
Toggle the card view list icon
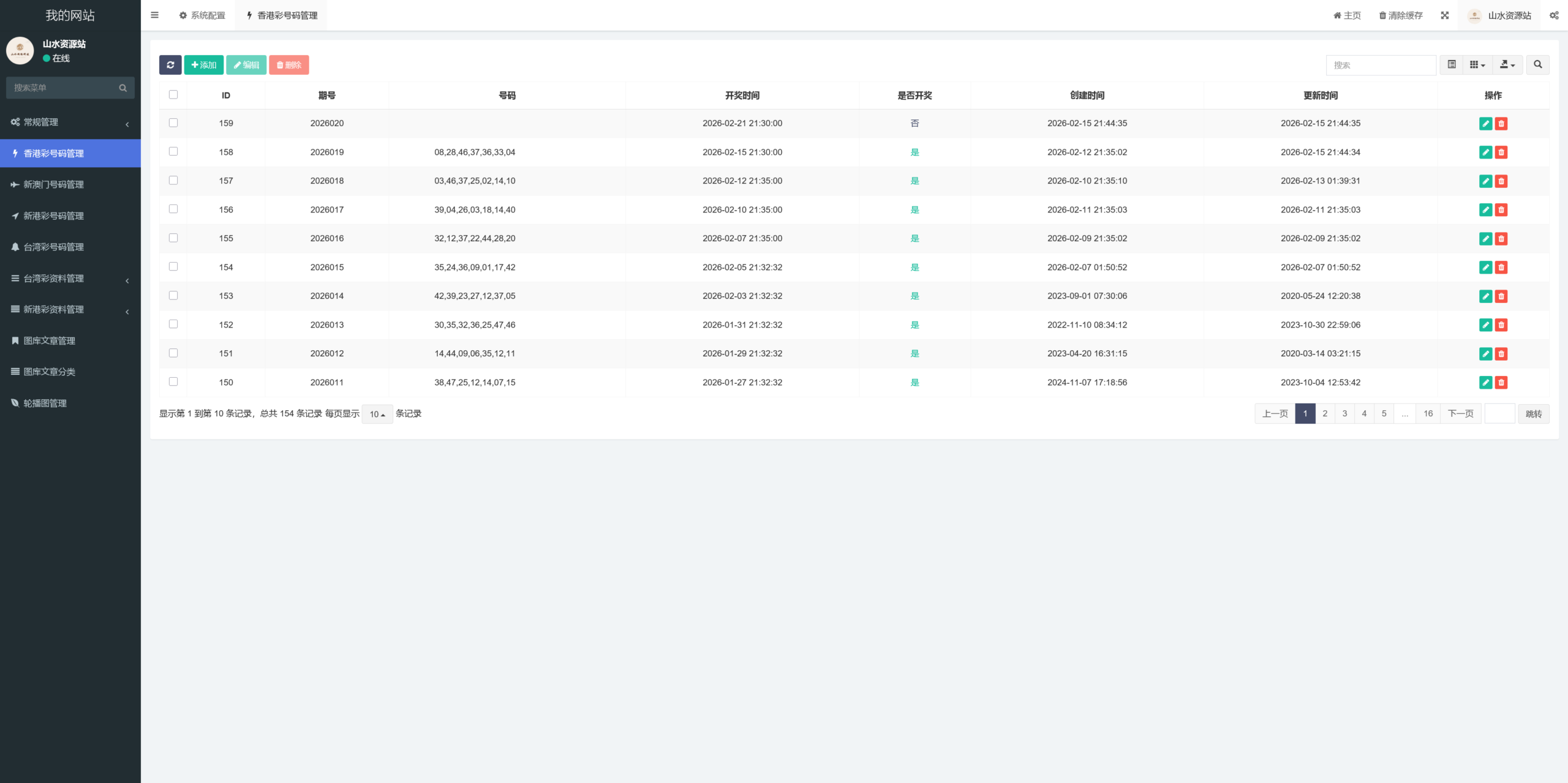(x=1452, y=65)
